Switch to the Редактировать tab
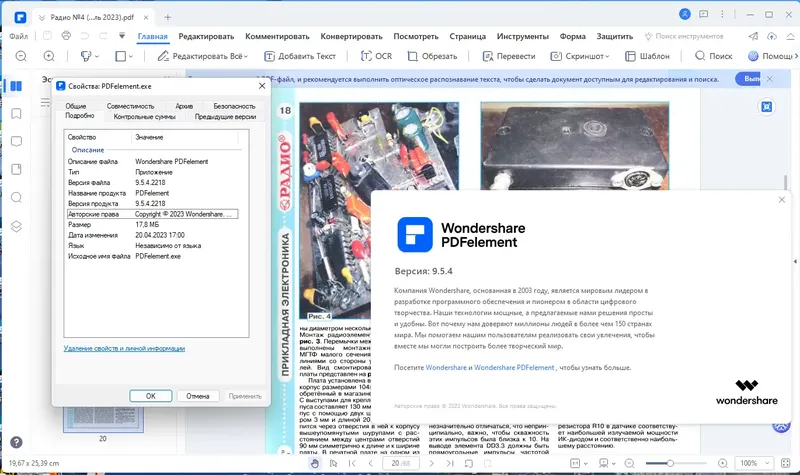The width and height of the screenshot is (800, 475). click(206, 36)
